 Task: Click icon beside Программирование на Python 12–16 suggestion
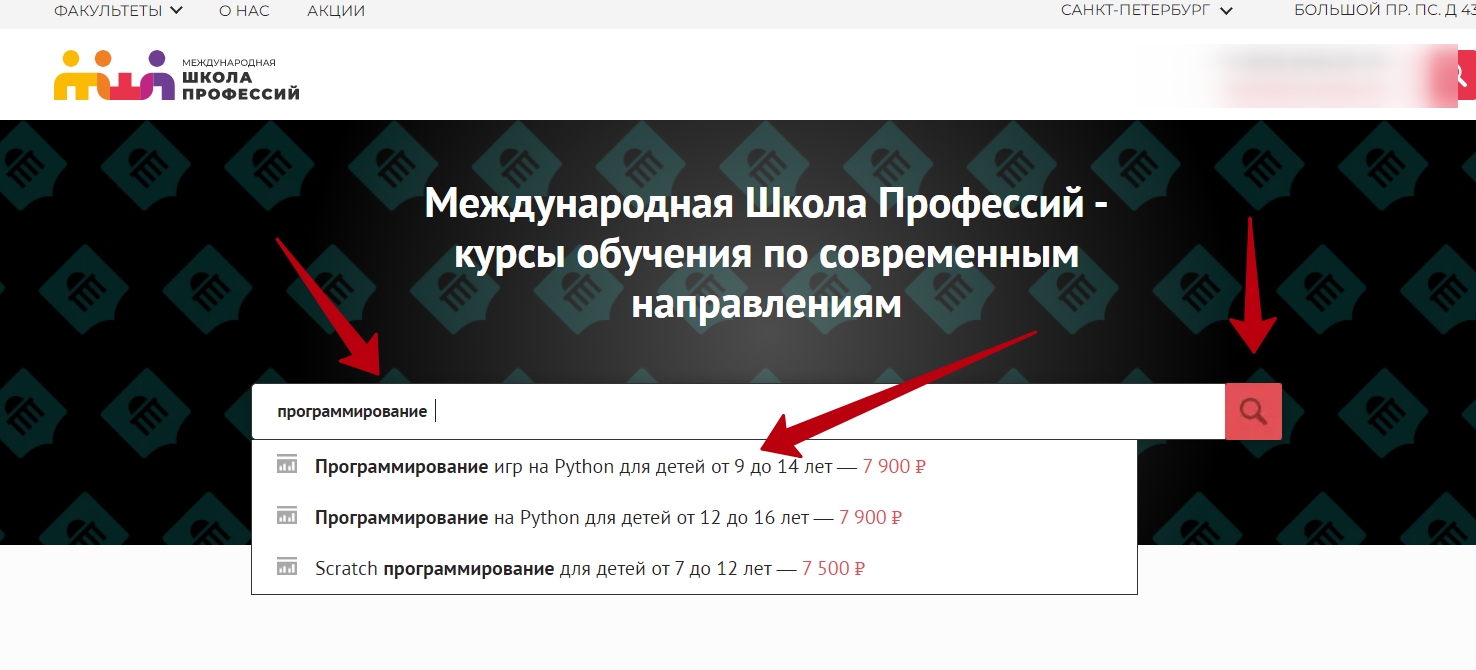[287, 517]
